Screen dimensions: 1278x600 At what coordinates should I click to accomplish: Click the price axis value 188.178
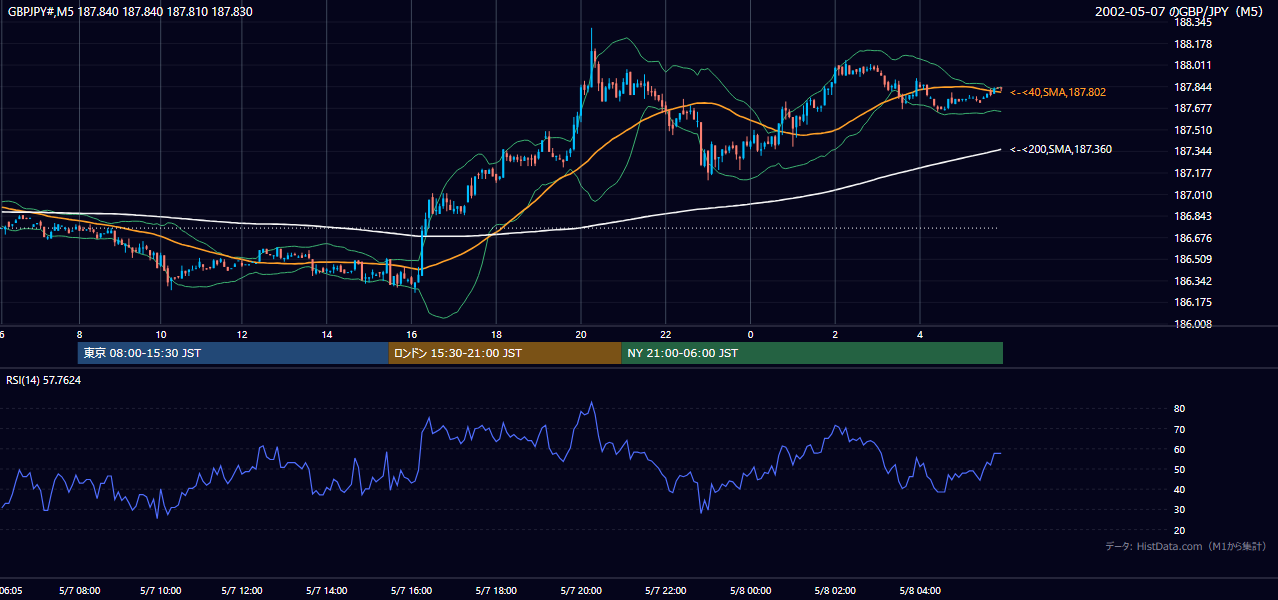(x=1193, y=44)
